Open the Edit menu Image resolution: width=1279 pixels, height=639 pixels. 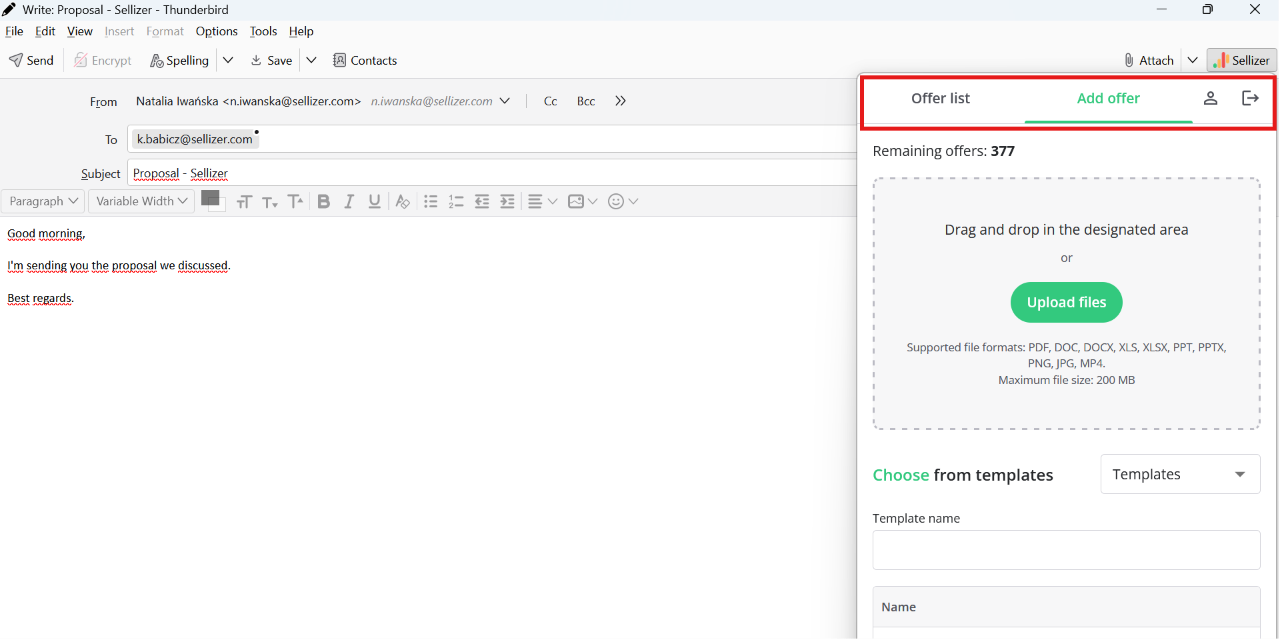(45, 31)
